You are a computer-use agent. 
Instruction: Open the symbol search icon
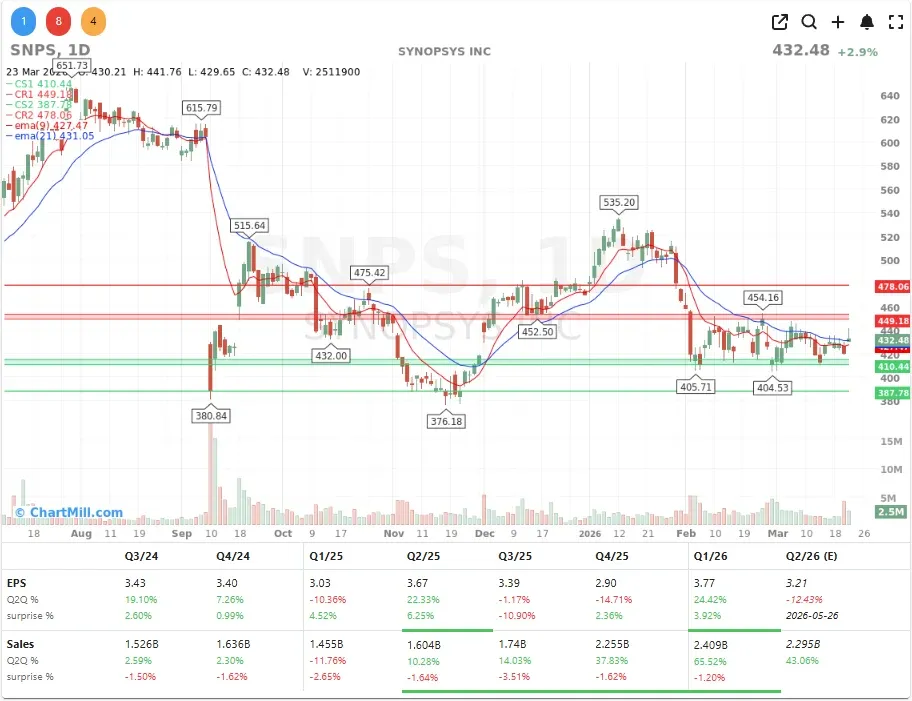809,21
